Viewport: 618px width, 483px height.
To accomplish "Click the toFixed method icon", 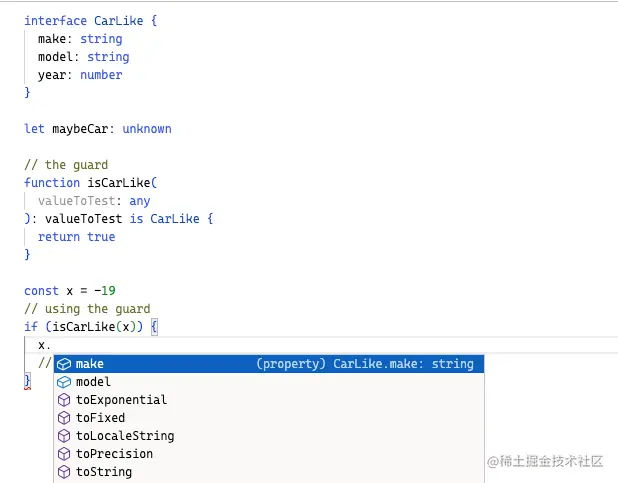I will click(64, 418).
